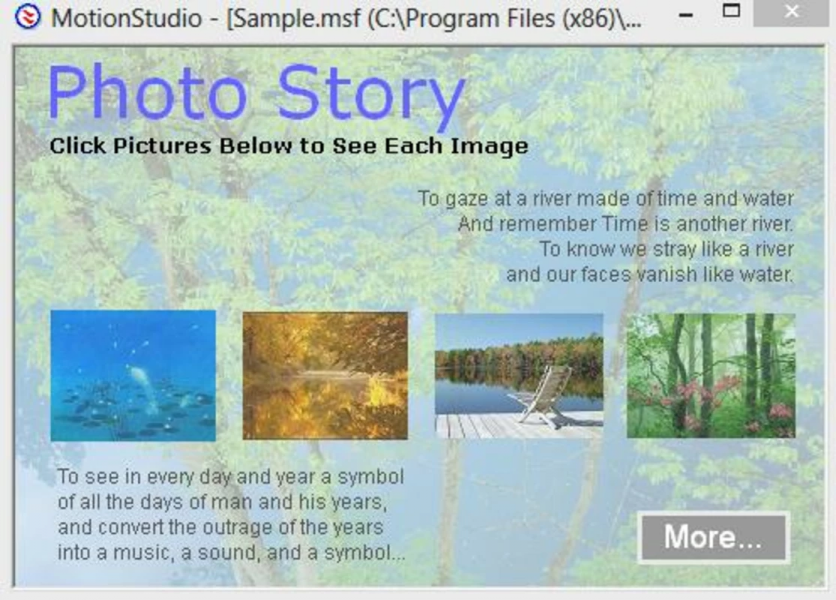The image size is (836, 600).
Task: Select the golden autumn trees picture
Action: pos(325,375)
